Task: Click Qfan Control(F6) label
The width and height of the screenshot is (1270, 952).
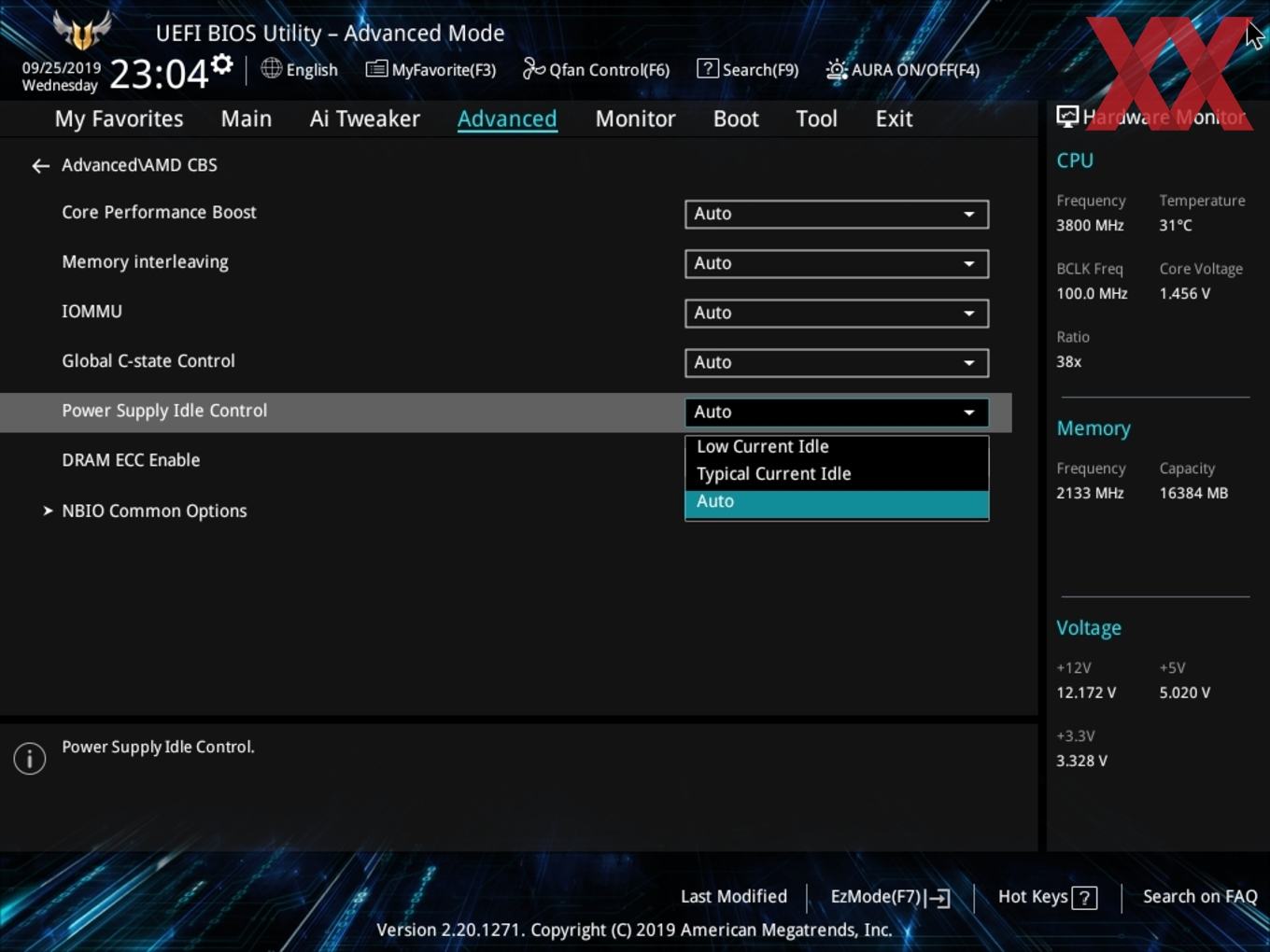Action: click(609, 70)
